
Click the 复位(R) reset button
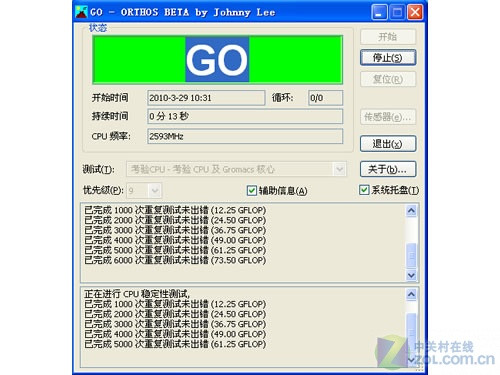click(388, 79)
